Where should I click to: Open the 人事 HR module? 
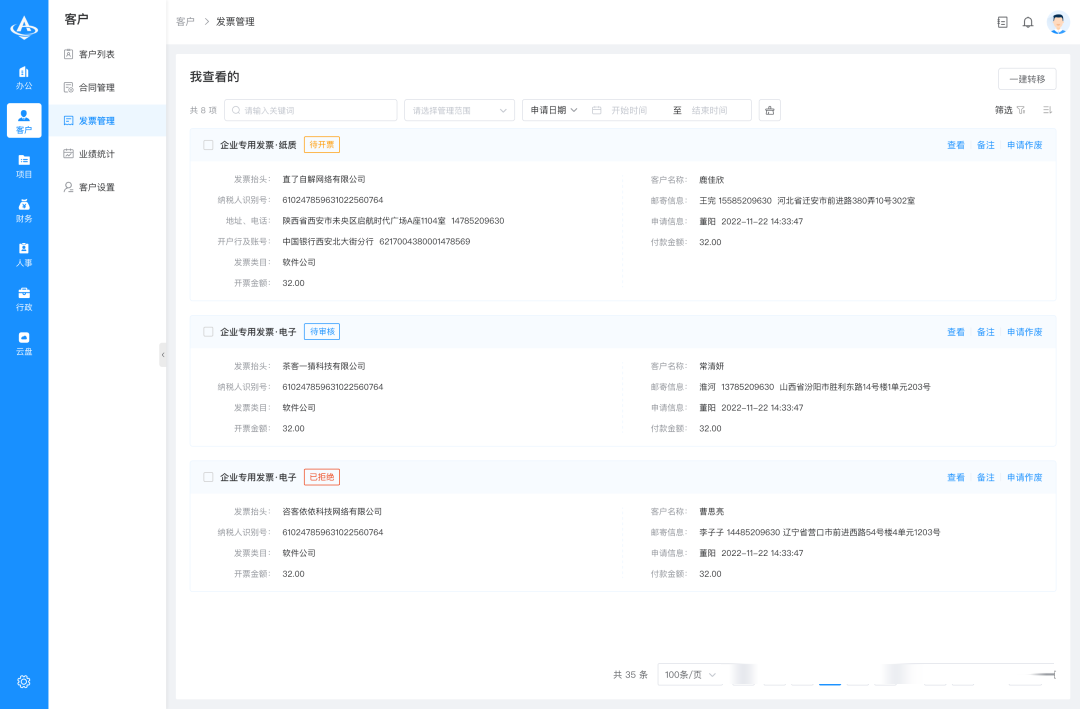24,254
